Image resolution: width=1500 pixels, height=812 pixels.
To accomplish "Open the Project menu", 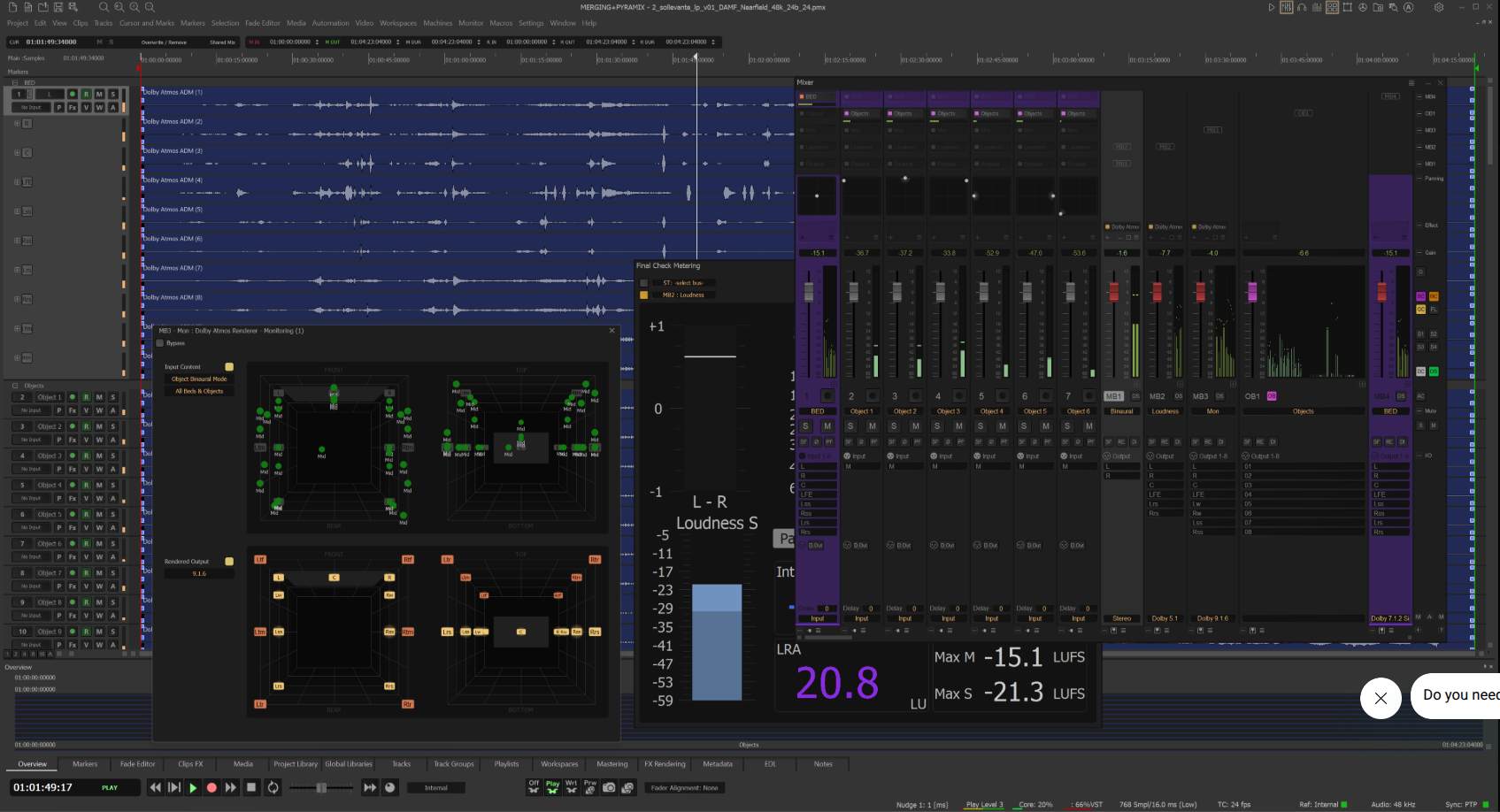I will pos(18,23).
